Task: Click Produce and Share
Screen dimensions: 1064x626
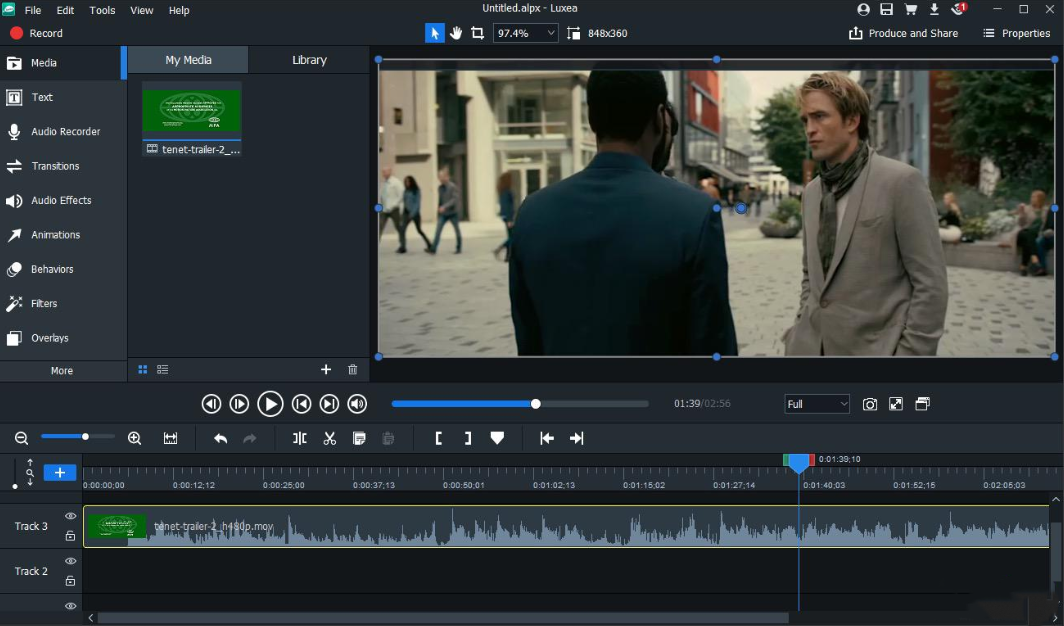Action: pos(903,33)
